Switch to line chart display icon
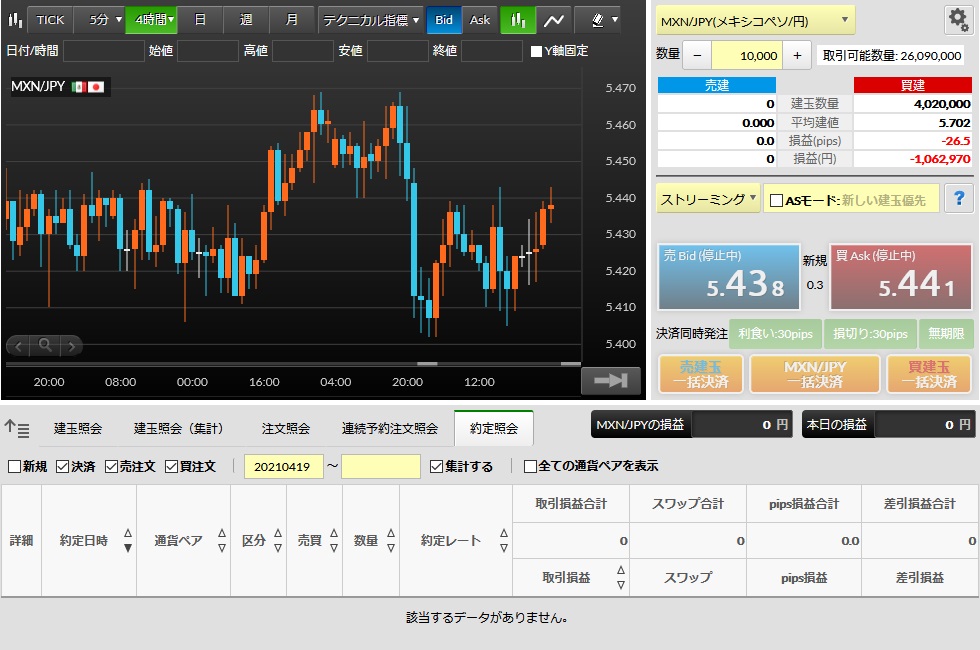980x650 pixels. click(x=553, y=20)
